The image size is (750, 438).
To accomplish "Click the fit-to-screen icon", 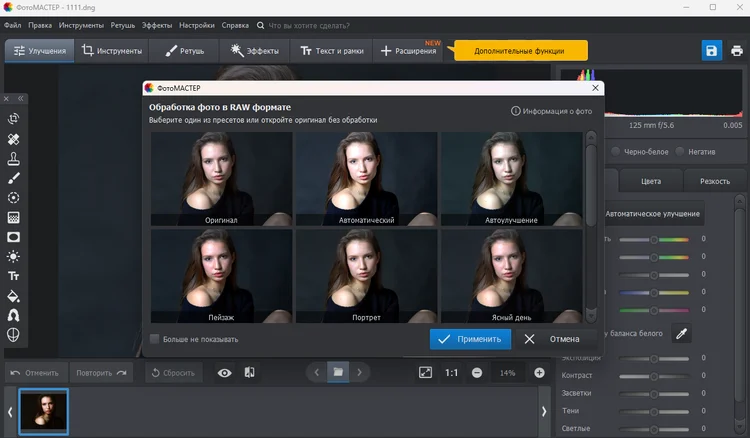I will (x=425, y=373).
